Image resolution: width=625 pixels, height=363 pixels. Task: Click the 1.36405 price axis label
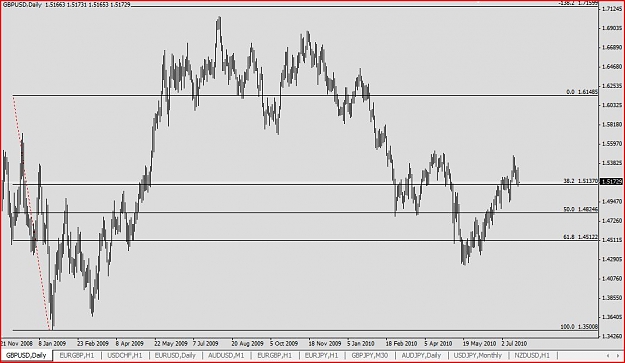(611, 317)
